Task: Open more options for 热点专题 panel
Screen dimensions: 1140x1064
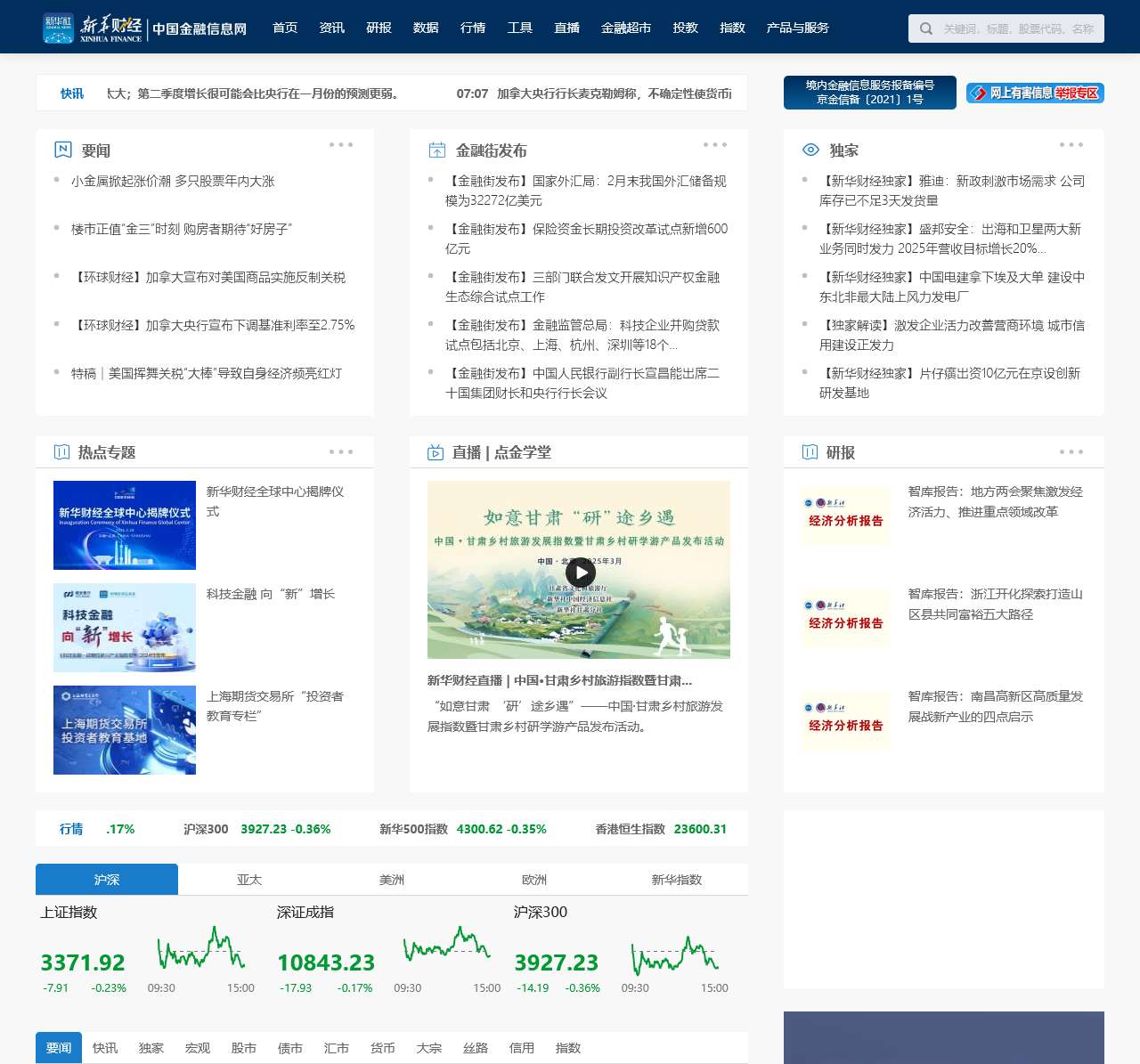Action: [341, 451]
